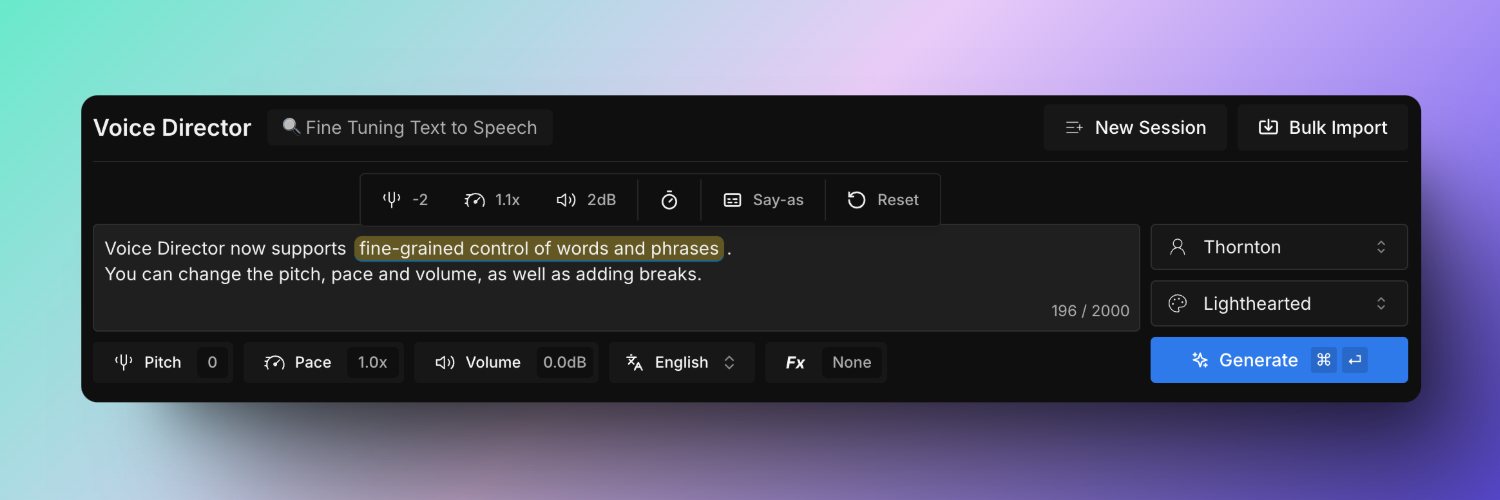Click the search magnifier icon

coord(291,127)
